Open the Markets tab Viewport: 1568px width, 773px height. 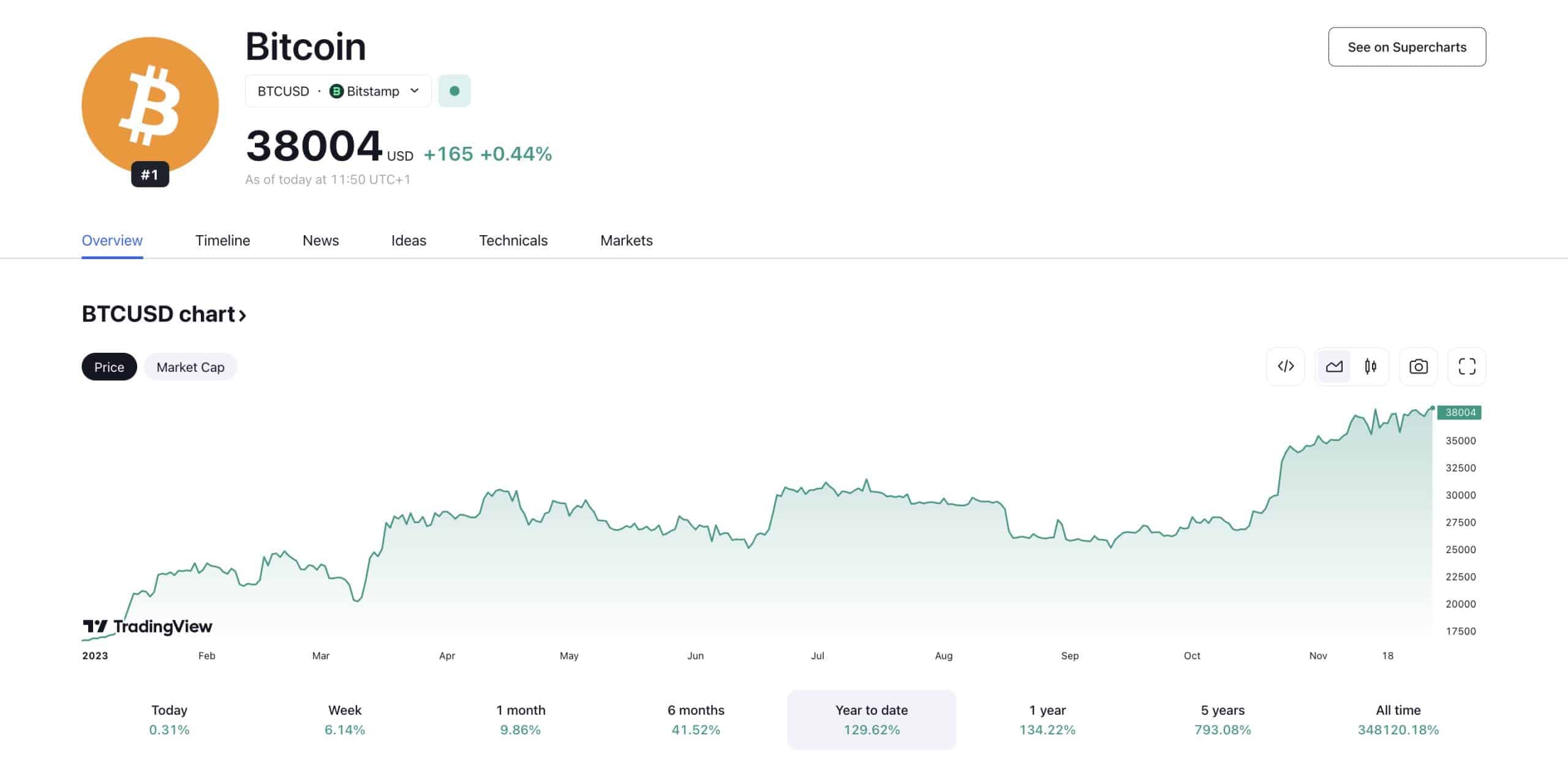[626, 240]
